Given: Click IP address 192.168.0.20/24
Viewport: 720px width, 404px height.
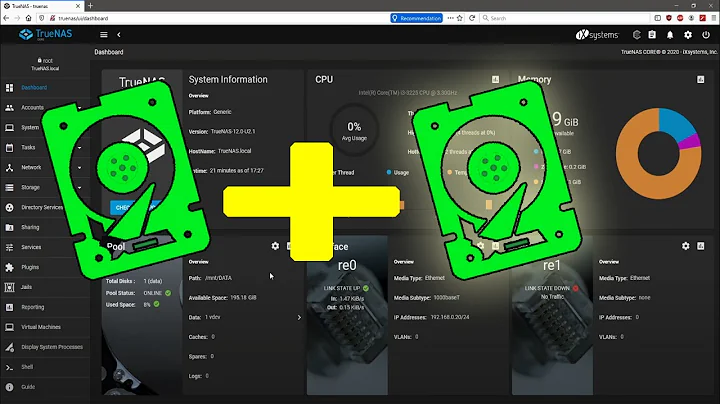Looking at the screenshot, I should [450, 317].
